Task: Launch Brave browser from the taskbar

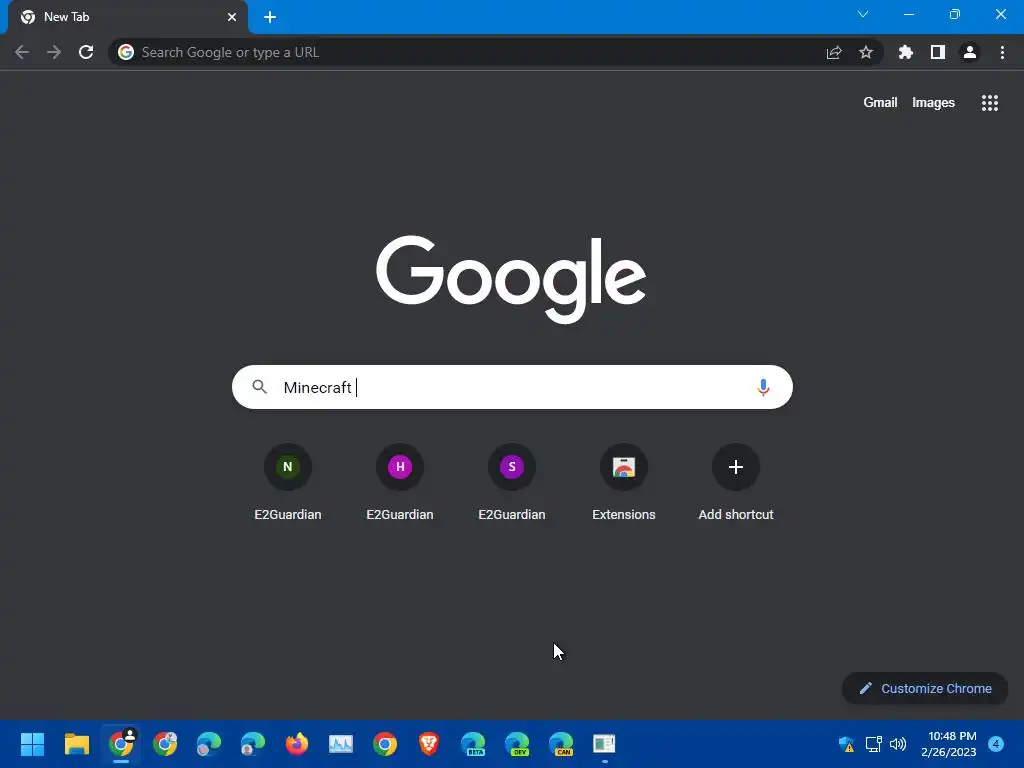Action: [x=429, y=744]
